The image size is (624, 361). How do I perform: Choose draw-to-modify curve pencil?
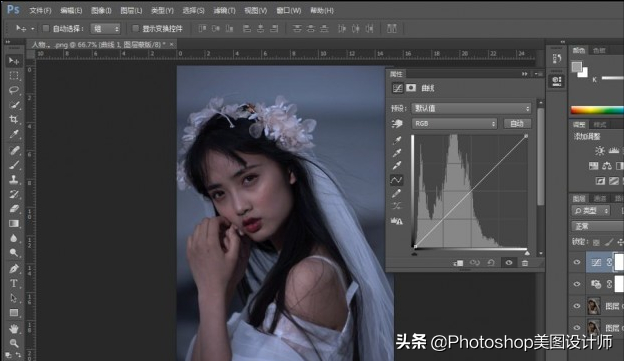pos(396,193)
